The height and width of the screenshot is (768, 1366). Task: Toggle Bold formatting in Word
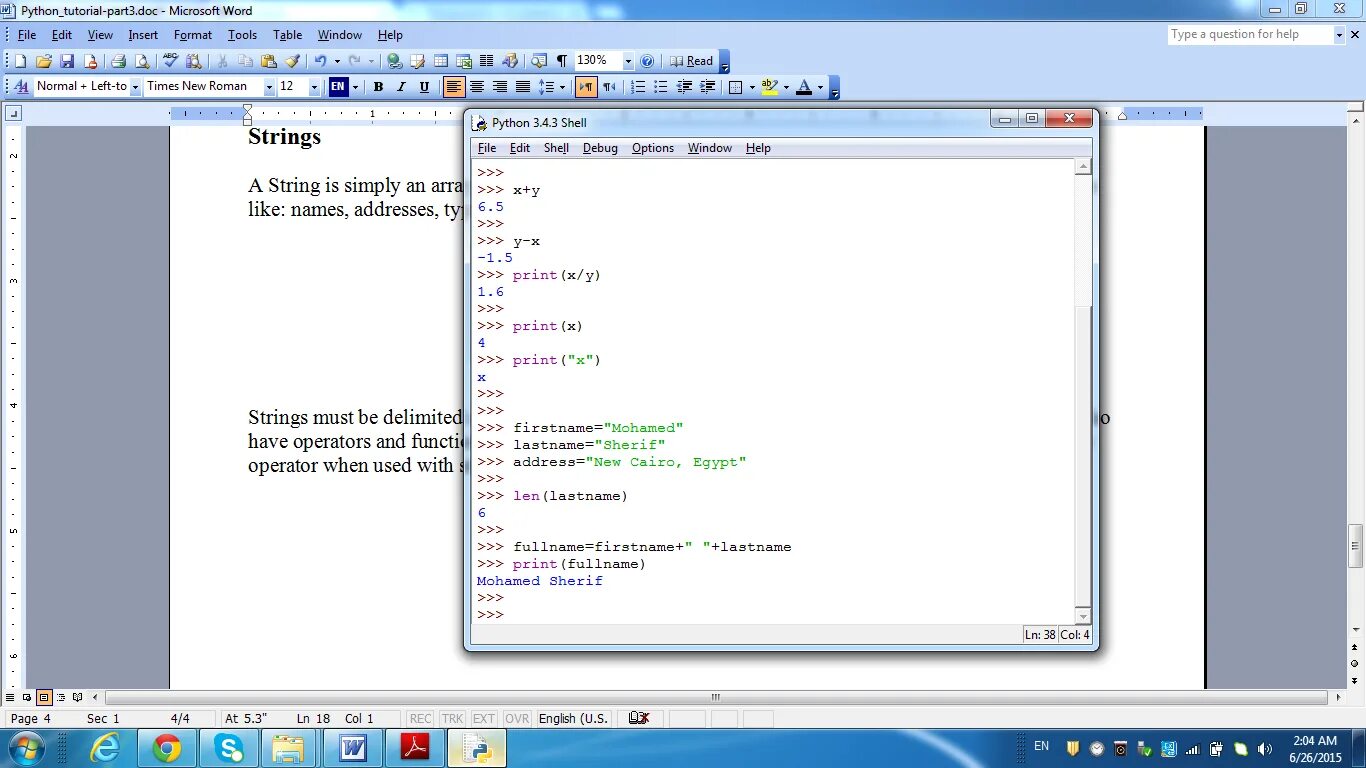click(x=378, y=87)
